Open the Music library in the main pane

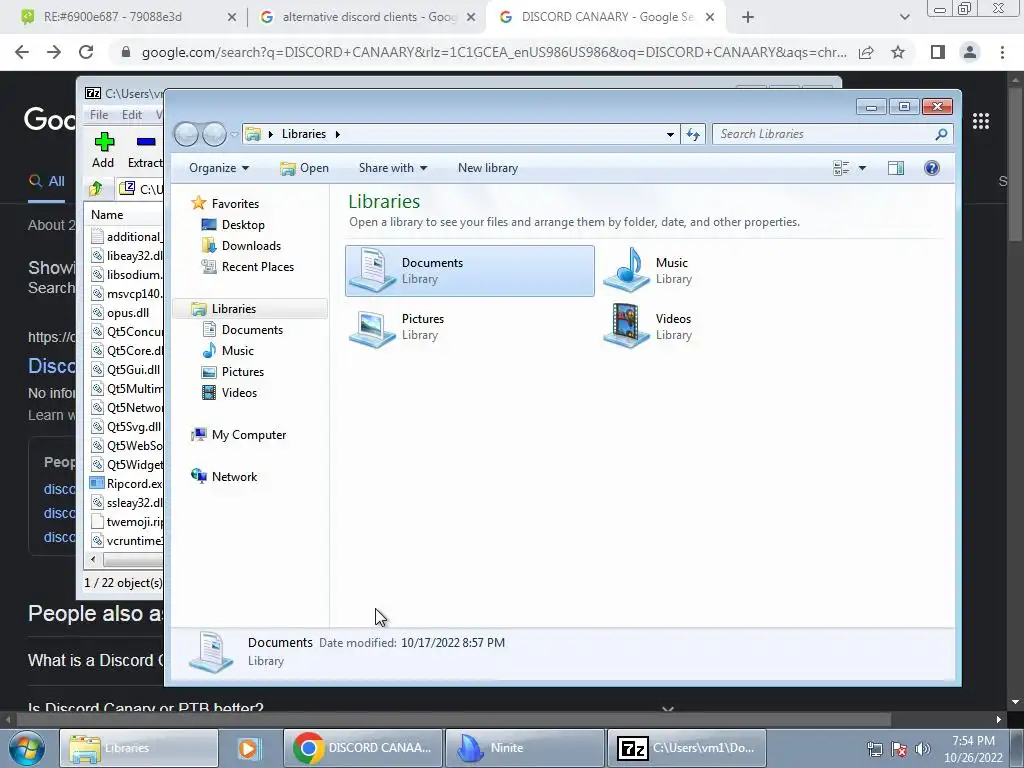[x=648, y=270]
